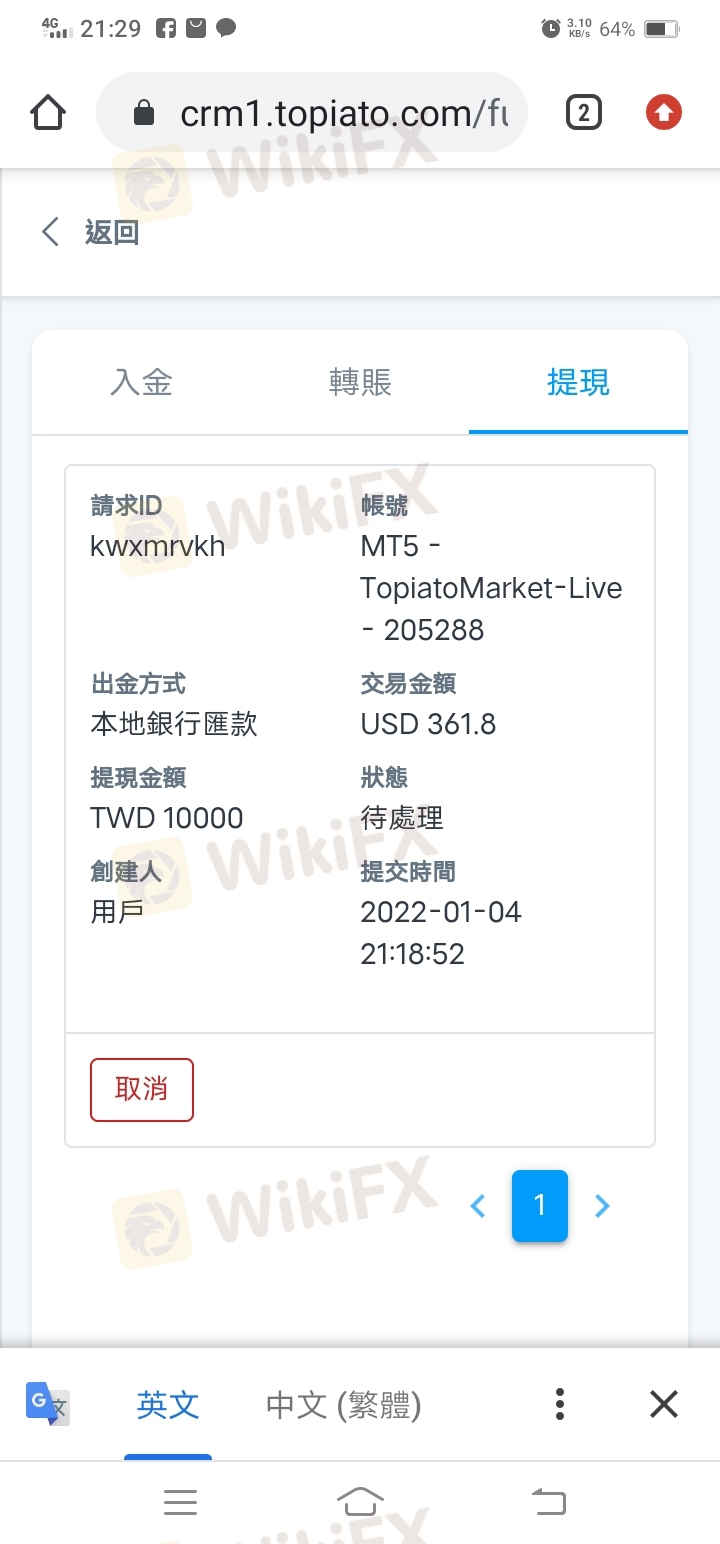Select page 1 in pagination
Viewport: 720px width, 1544px height.
pos(540,1206)
